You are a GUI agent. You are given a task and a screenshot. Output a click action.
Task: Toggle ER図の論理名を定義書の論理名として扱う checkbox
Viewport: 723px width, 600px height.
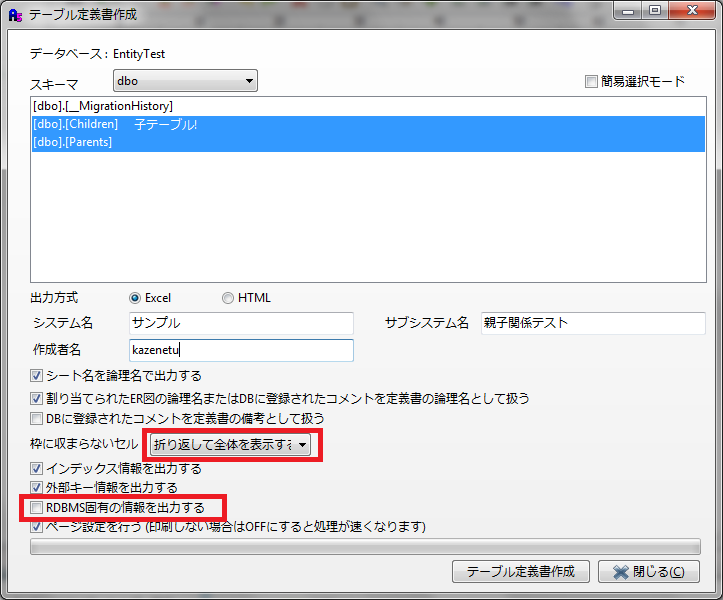(x=36, y=398)
